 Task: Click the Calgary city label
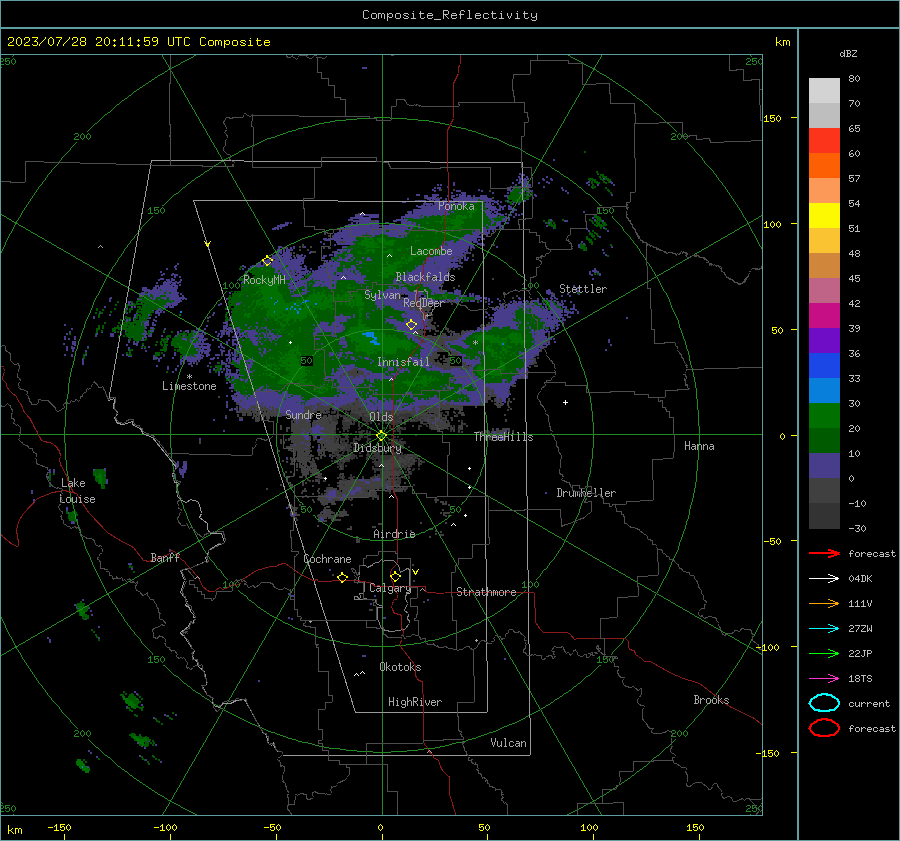pyautogui.click(x=390, y=588)
